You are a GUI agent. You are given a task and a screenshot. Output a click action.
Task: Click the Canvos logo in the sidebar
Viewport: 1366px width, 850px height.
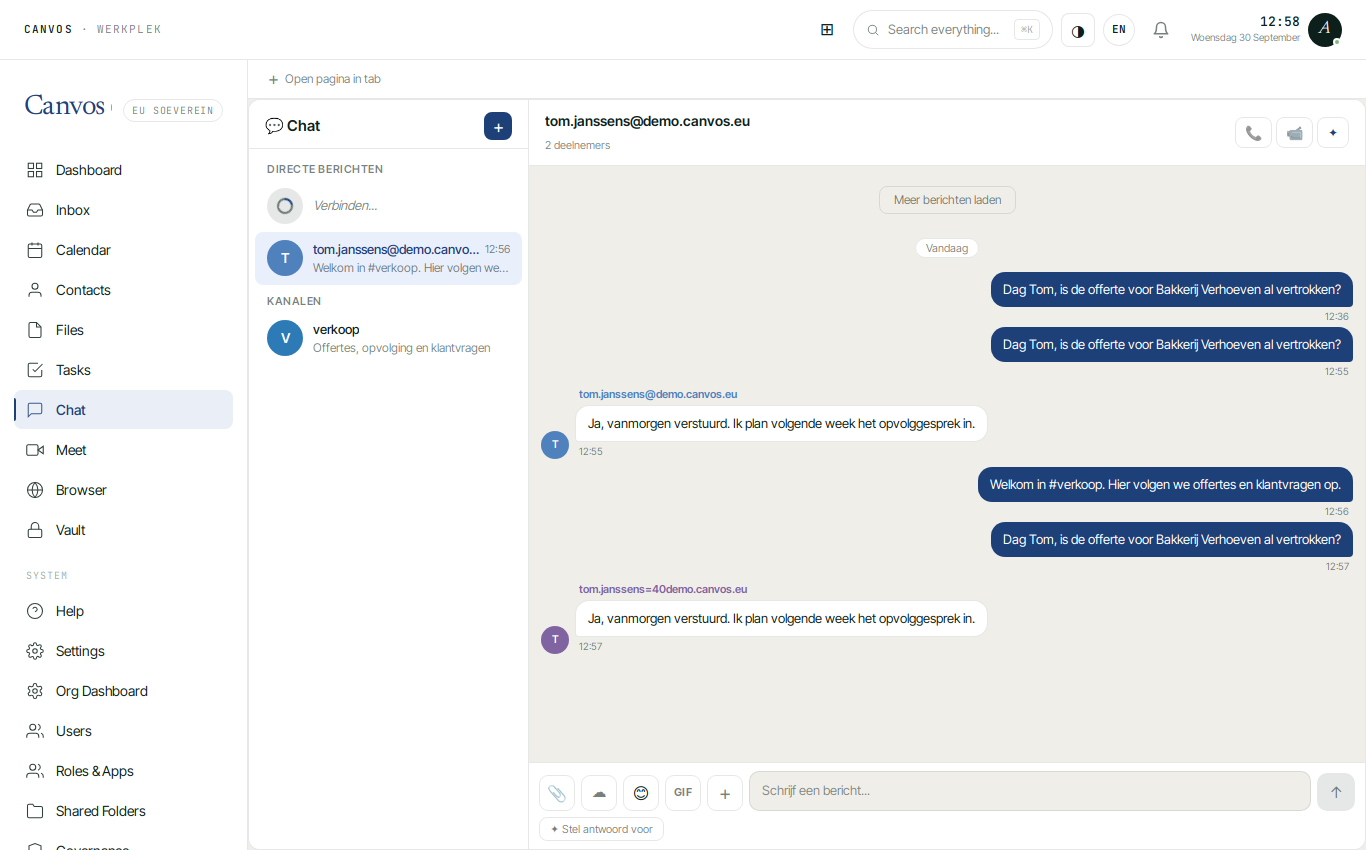click(65, 106)
